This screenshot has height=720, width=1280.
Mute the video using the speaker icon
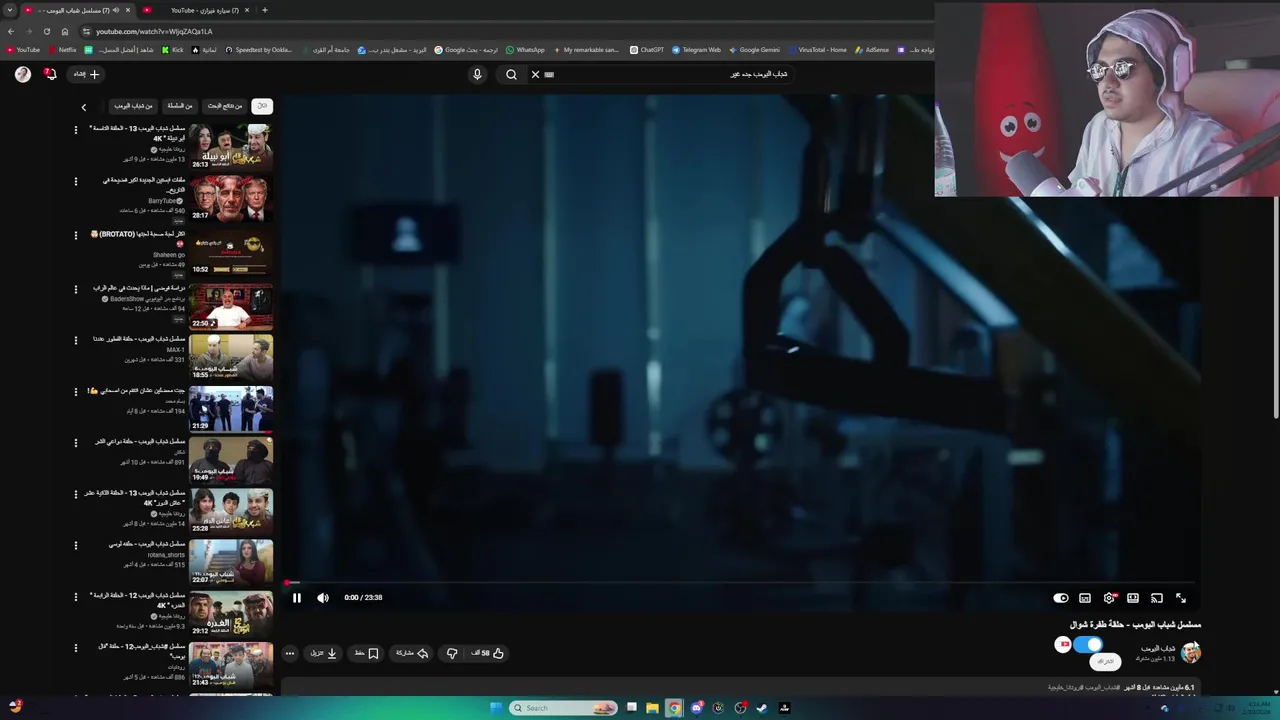(x=323, y=598)
